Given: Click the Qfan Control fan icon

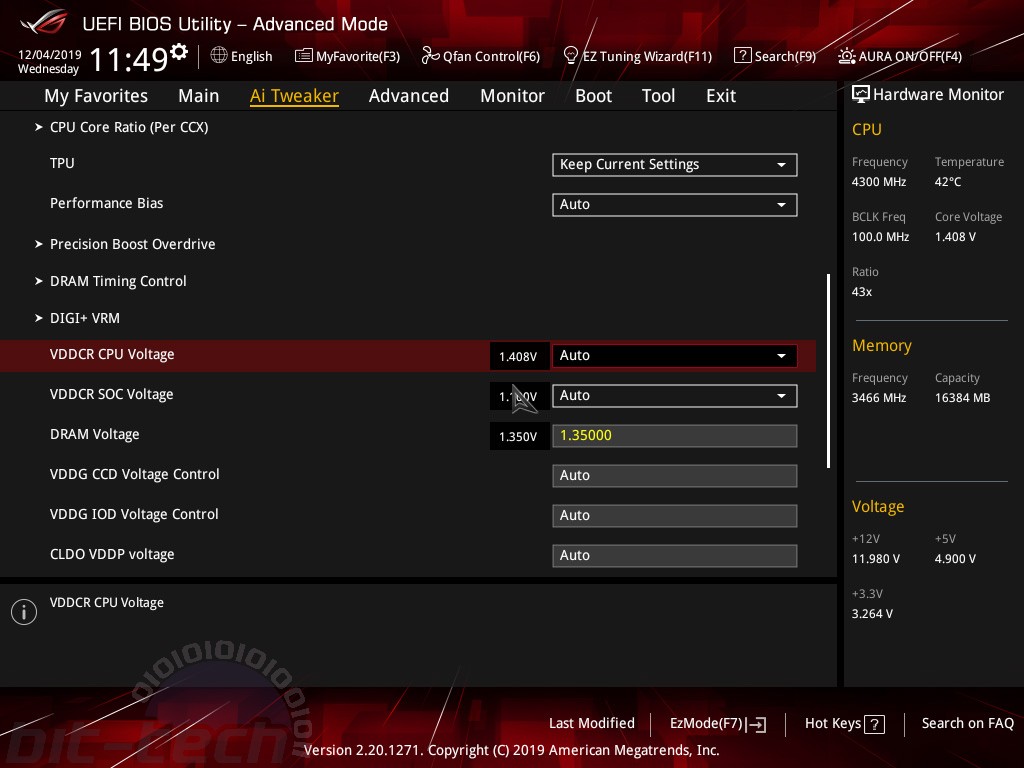Looking at the screenshot, I should pyautogui.click(x=430, y=56).
